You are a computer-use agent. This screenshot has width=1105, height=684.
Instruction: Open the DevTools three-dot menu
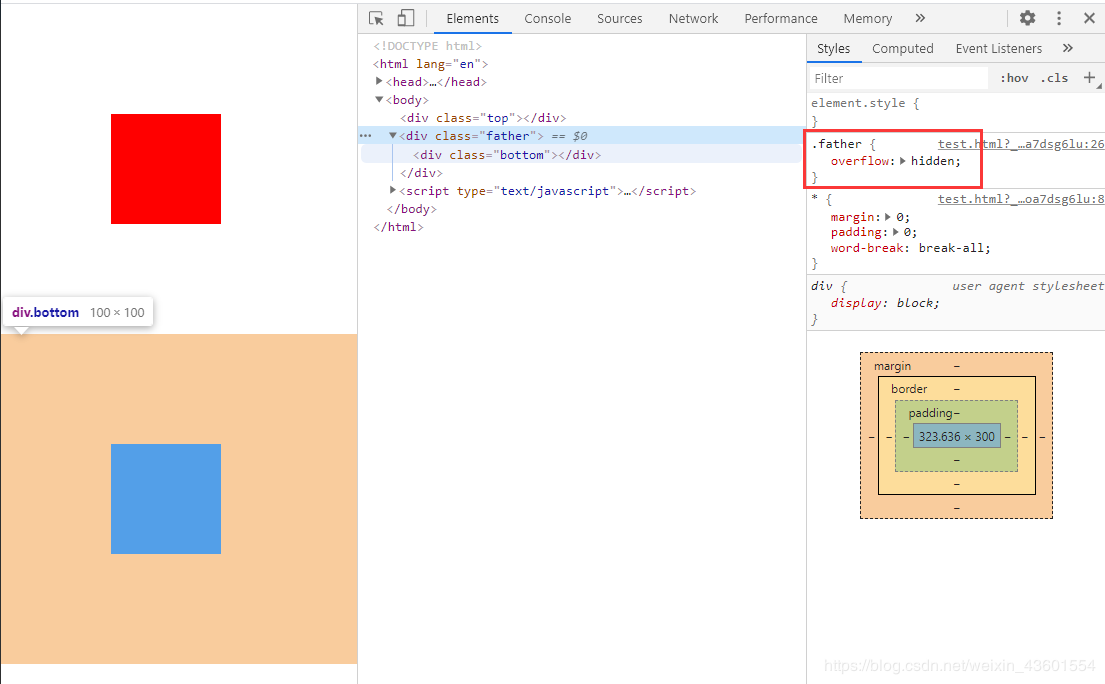(1058, 18)
